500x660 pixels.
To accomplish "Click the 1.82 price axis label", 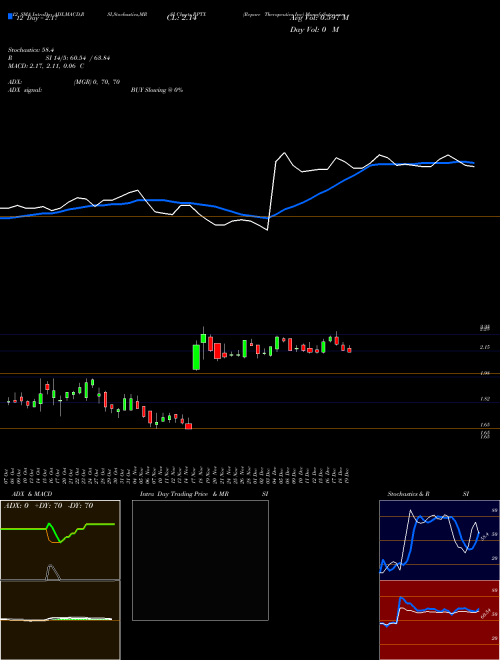I will pyautogui.click(x=484, y=399).
